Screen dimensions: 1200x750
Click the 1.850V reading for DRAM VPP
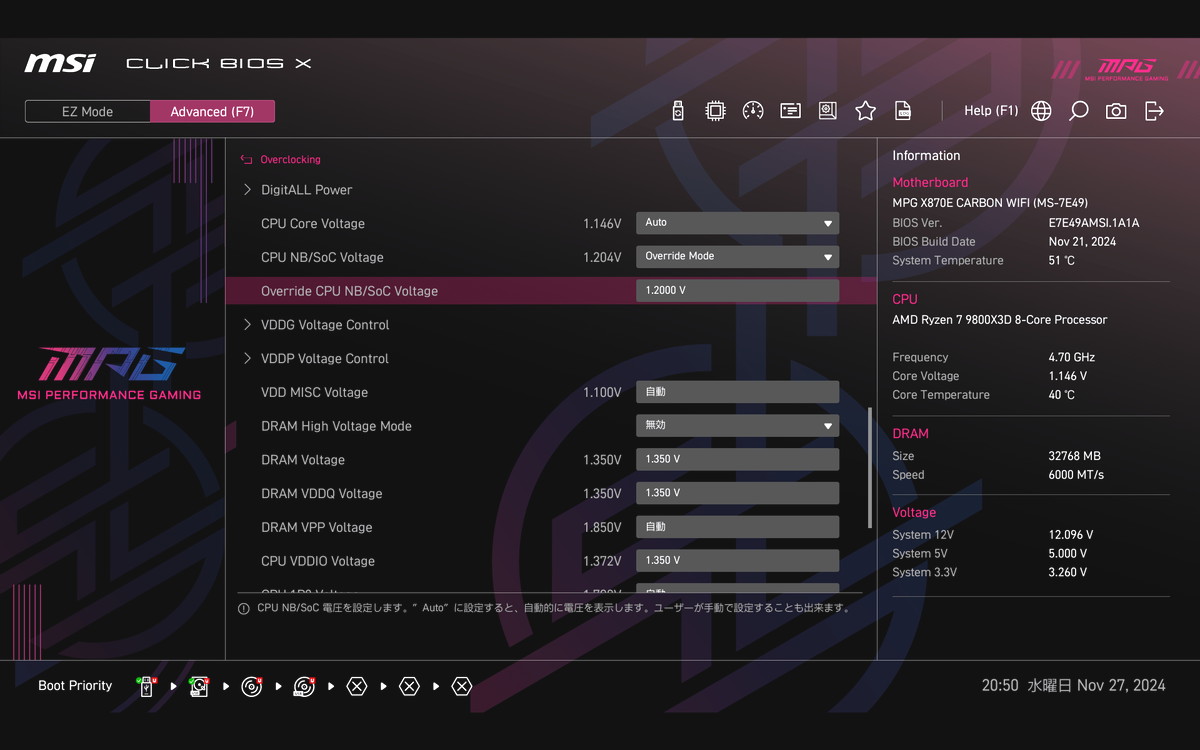(x=602, y=528)
